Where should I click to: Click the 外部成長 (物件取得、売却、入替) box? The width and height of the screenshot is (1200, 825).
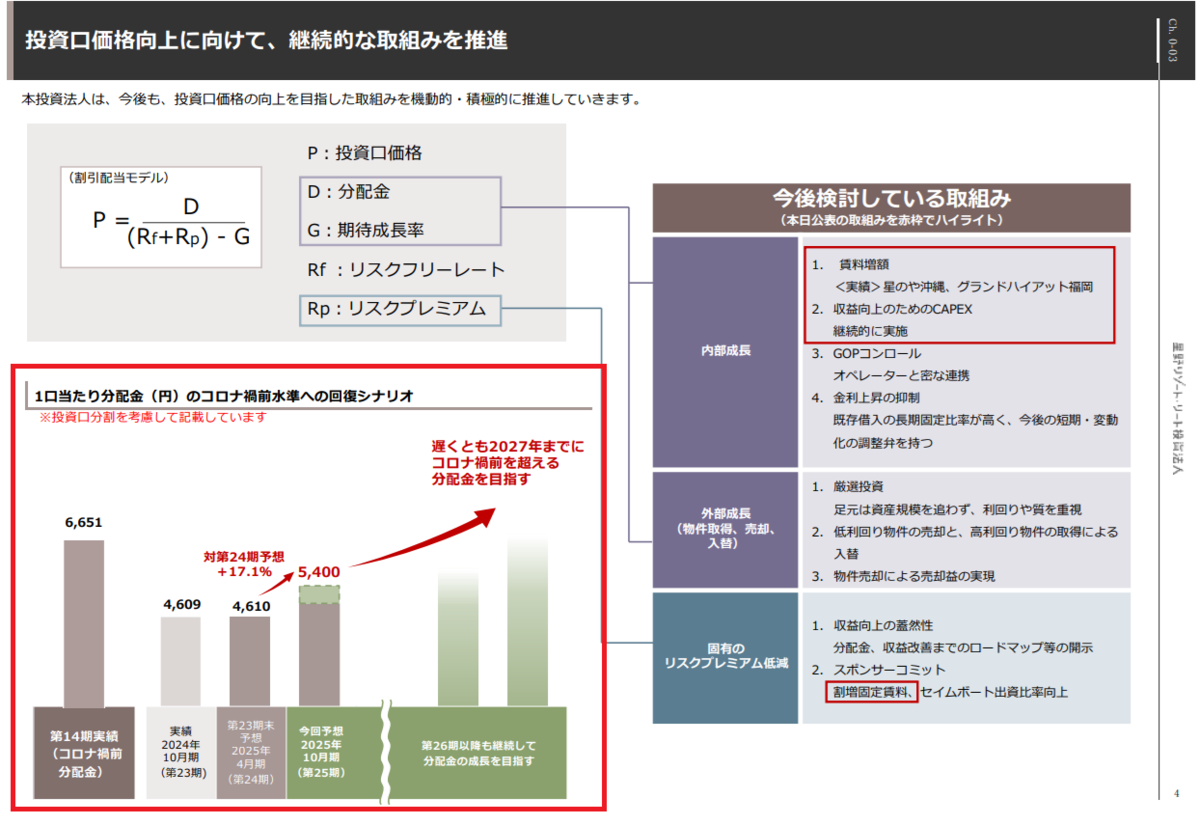pos(726,530)
